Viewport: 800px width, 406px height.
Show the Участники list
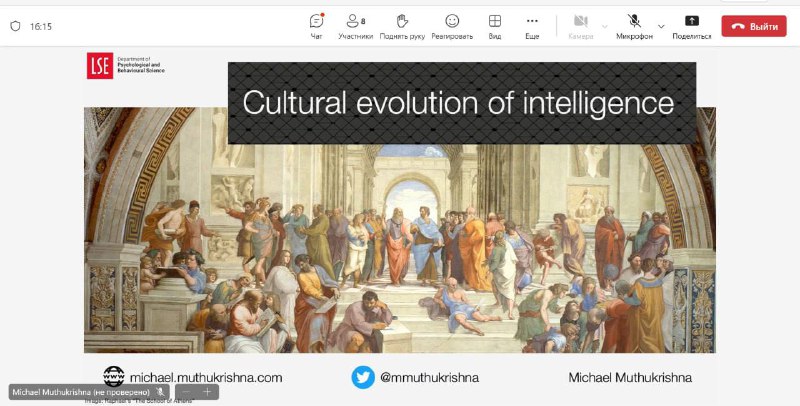(355, 26)
